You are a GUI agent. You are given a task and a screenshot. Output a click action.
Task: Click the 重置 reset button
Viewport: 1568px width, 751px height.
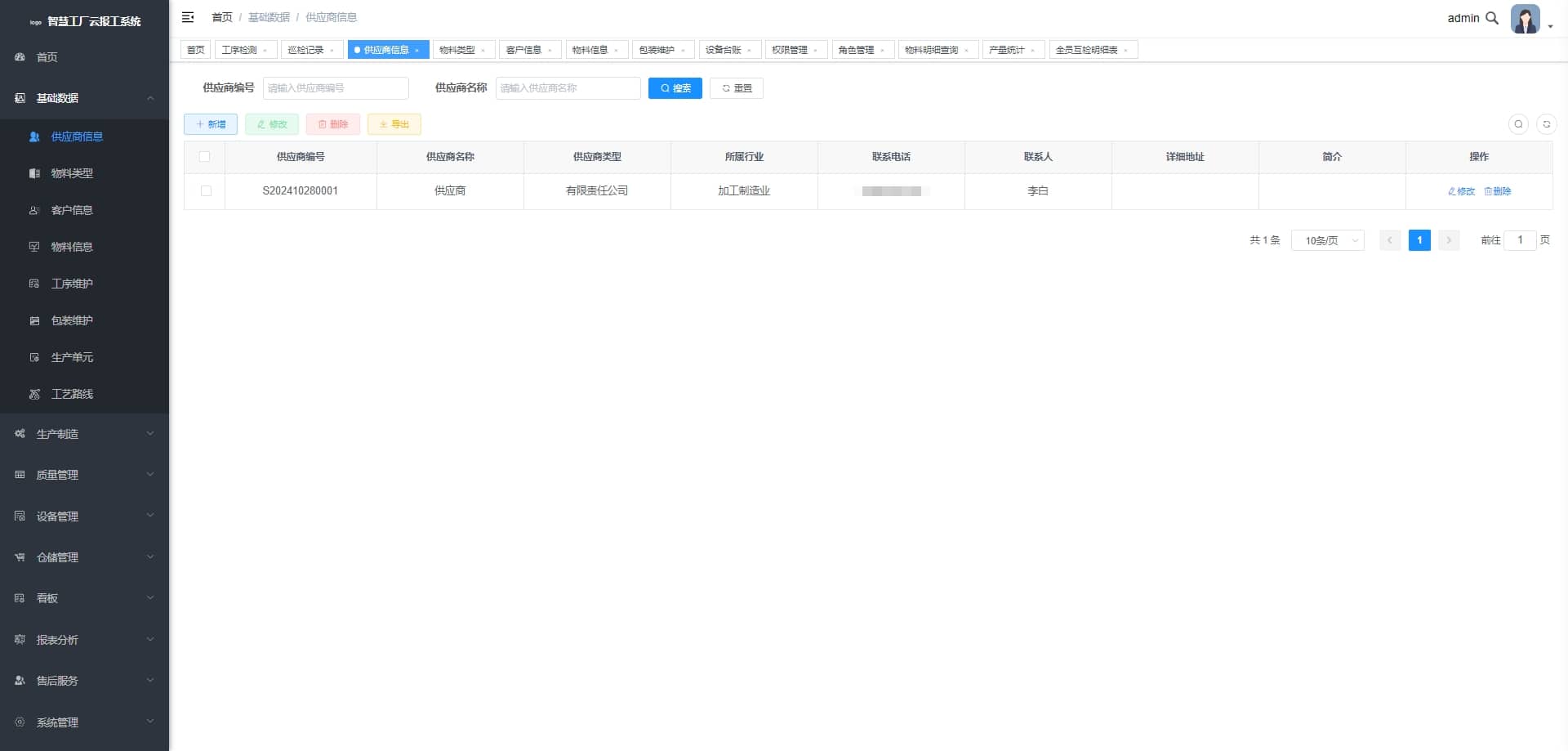[737, 88]
